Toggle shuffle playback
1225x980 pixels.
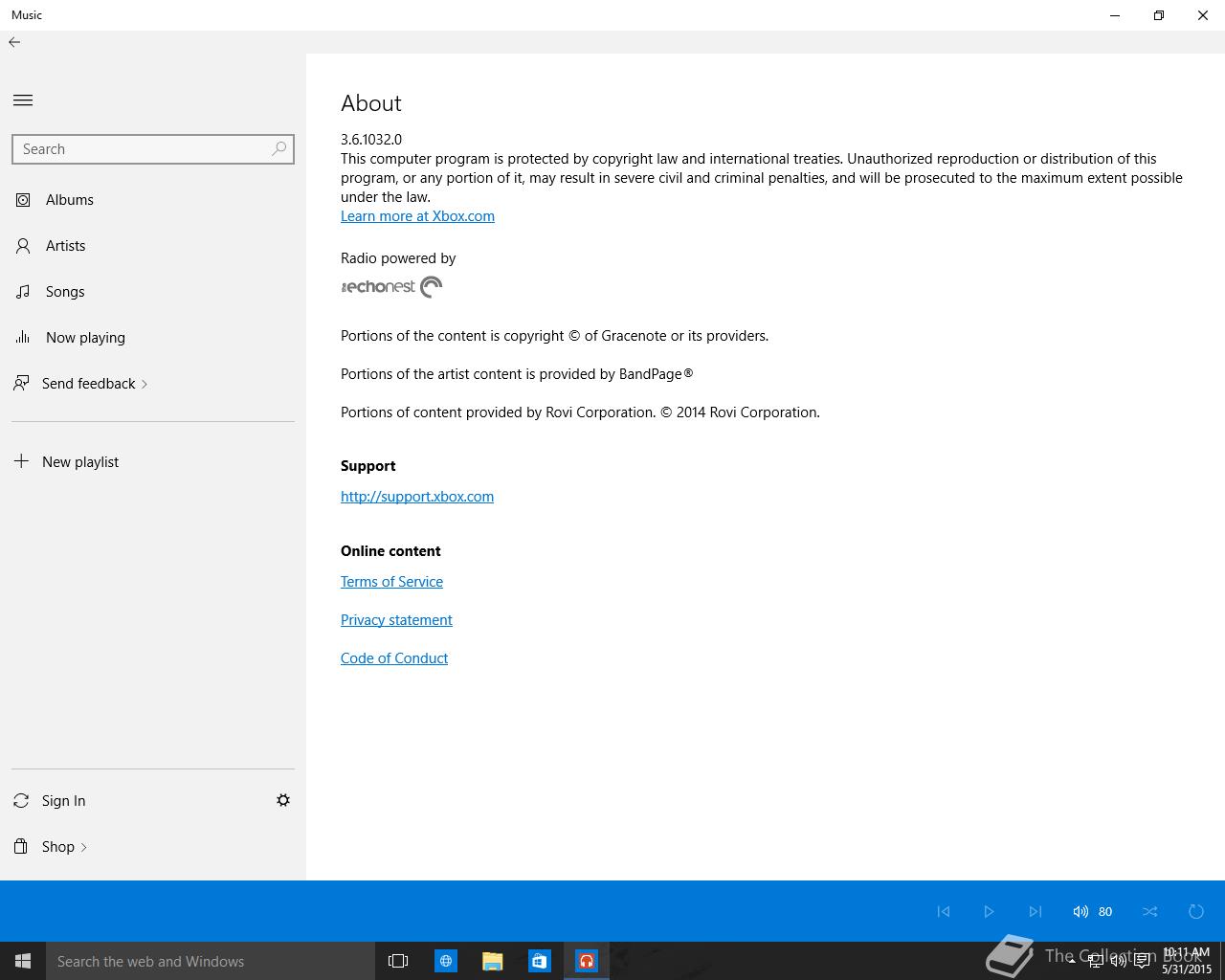(x=1150, y=911)
